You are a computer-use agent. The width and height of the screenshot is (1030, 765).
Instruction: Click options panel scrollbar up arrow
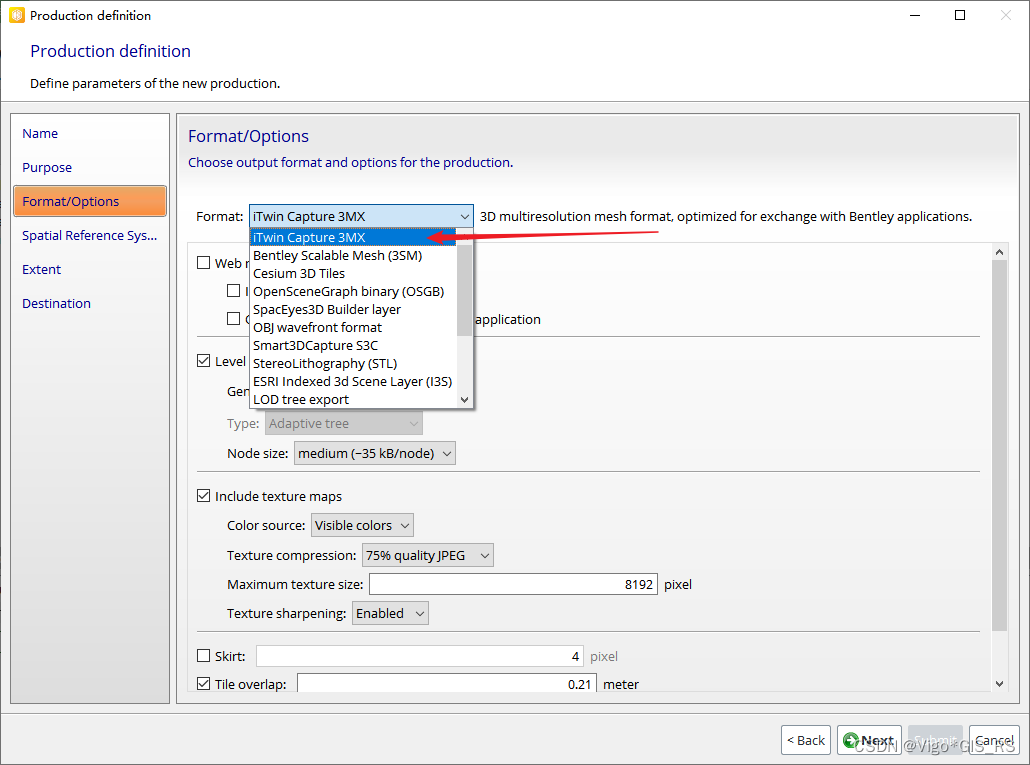tap(999, 252)
